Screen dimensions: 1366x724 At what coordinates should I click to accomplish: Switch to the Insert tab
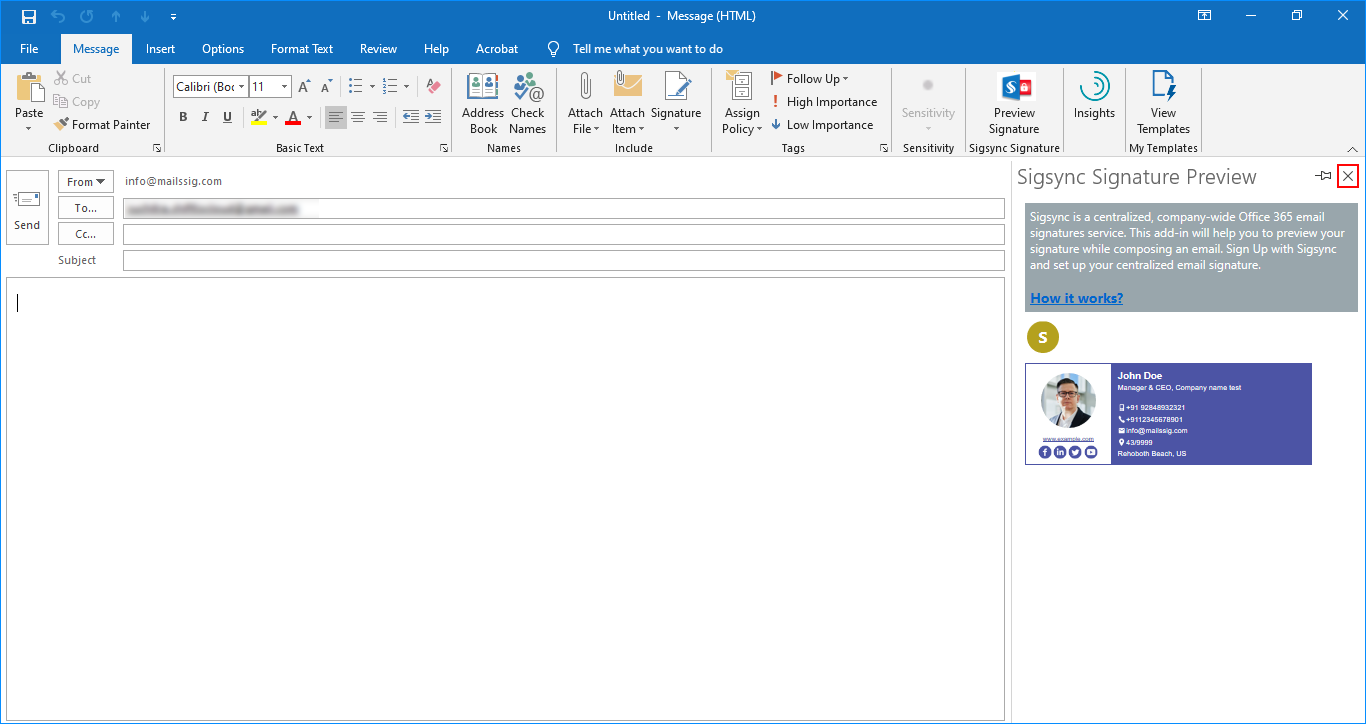point(160,49)
